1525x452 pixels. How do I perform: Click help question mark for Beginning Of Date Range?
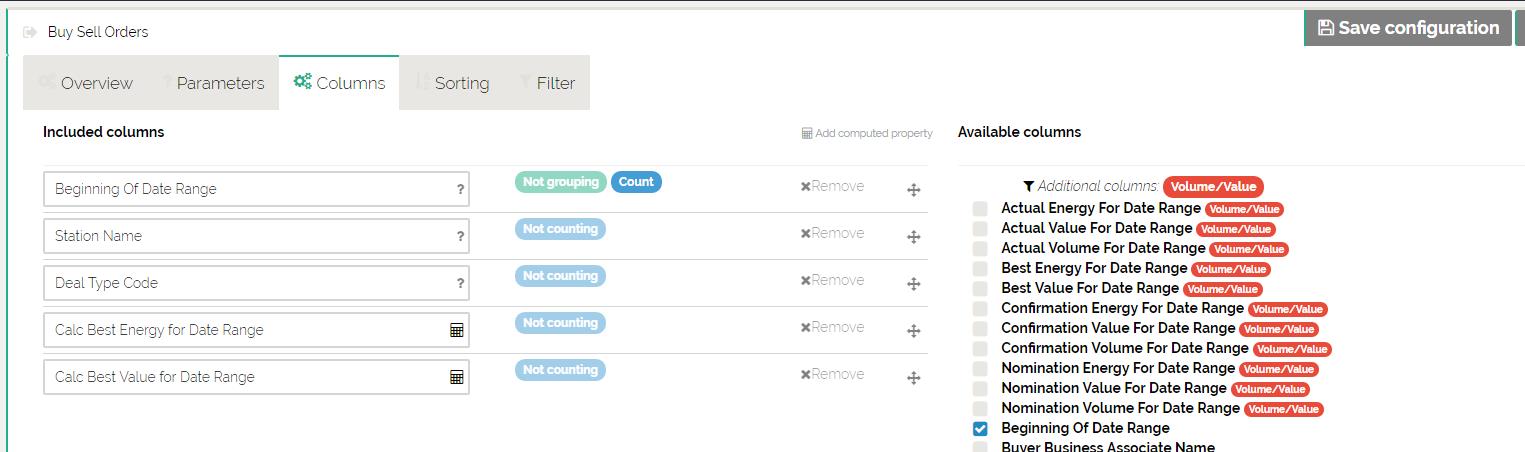460,189
